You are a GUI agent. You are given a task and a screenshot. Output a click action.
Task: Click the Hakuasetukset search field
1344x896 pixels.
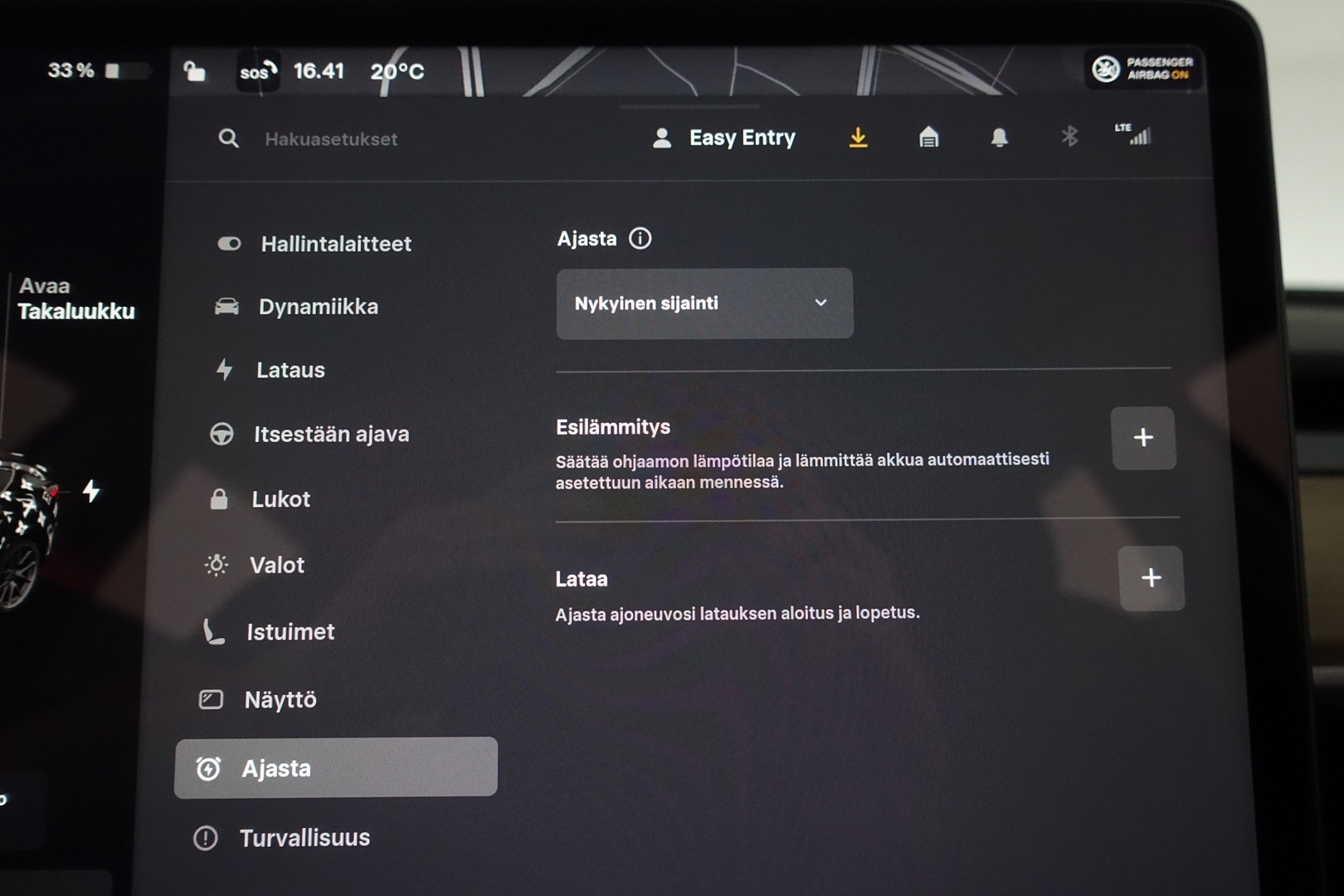tap(331, 139)
